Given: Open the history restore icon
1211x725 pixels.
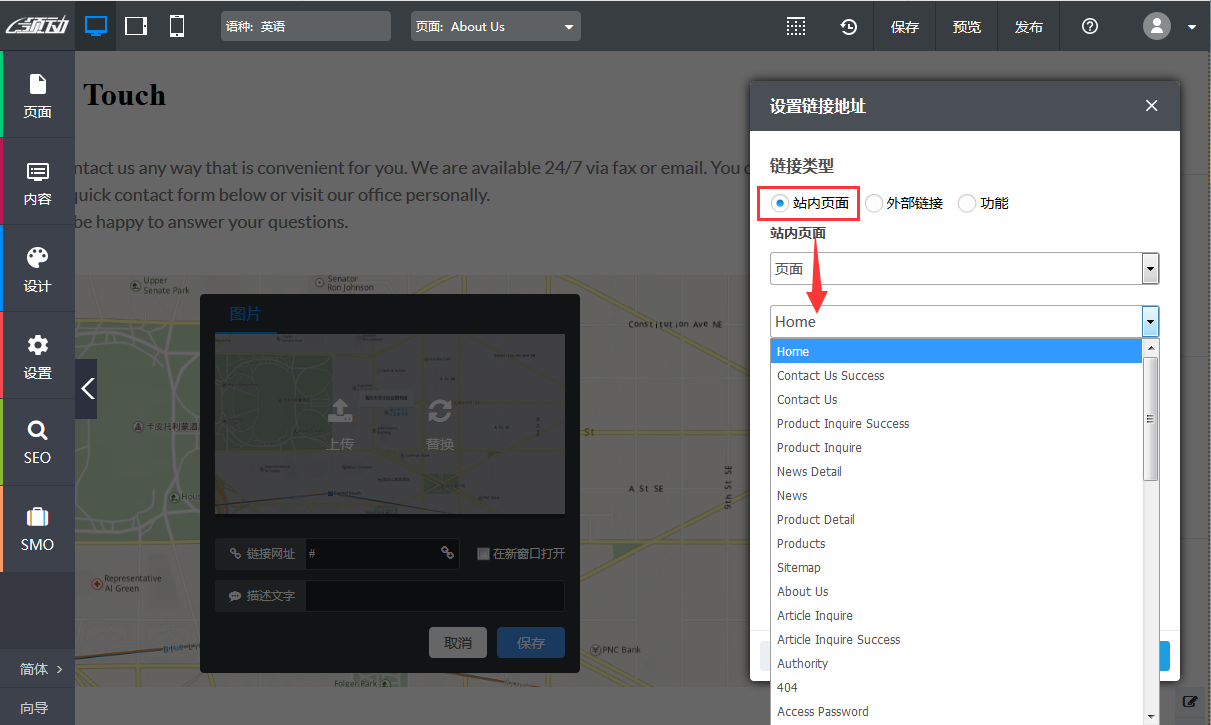Looking at the screenshot, I should (848, 27).
